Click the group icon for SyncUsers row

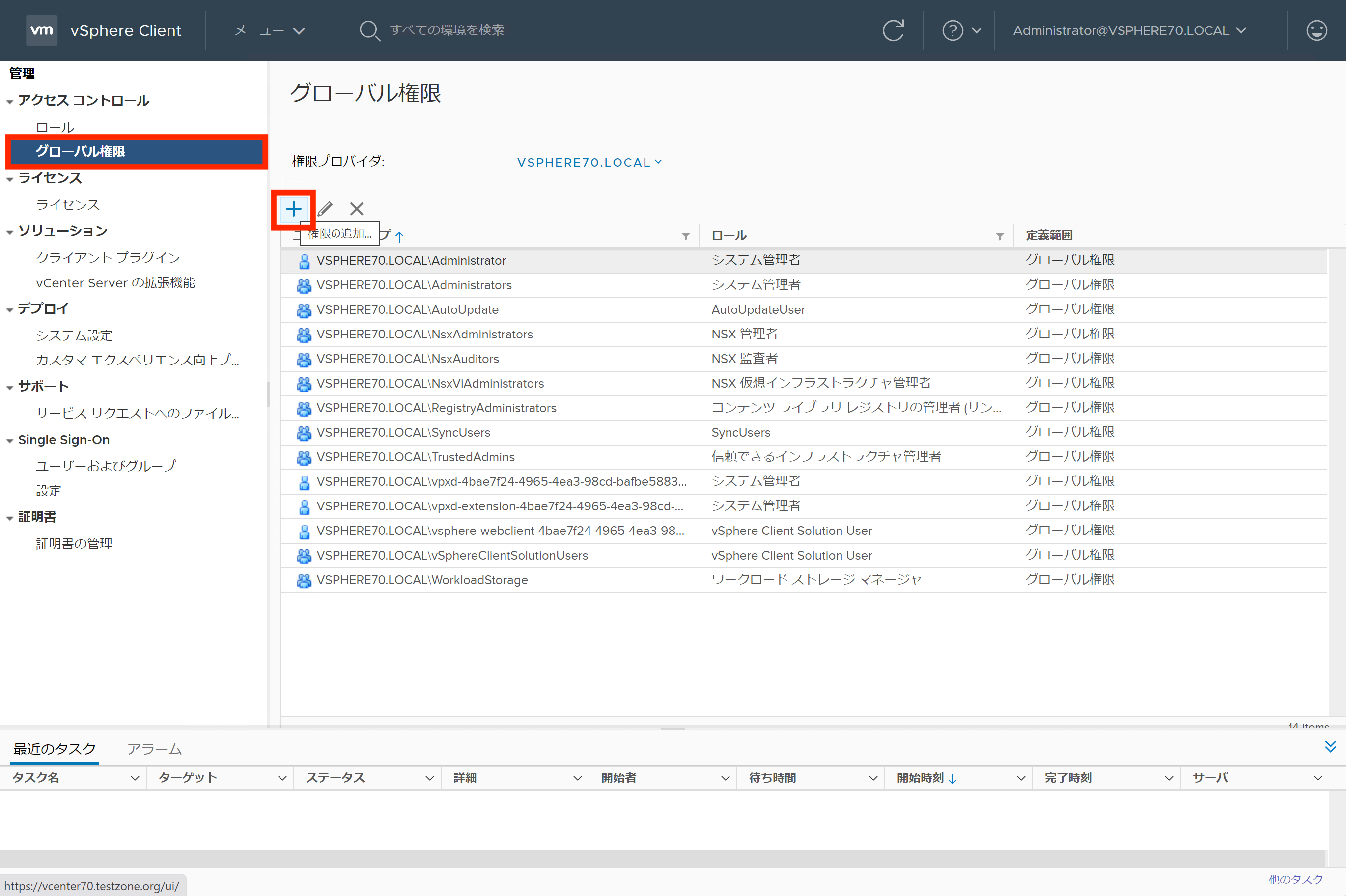(x=304, y=433)
